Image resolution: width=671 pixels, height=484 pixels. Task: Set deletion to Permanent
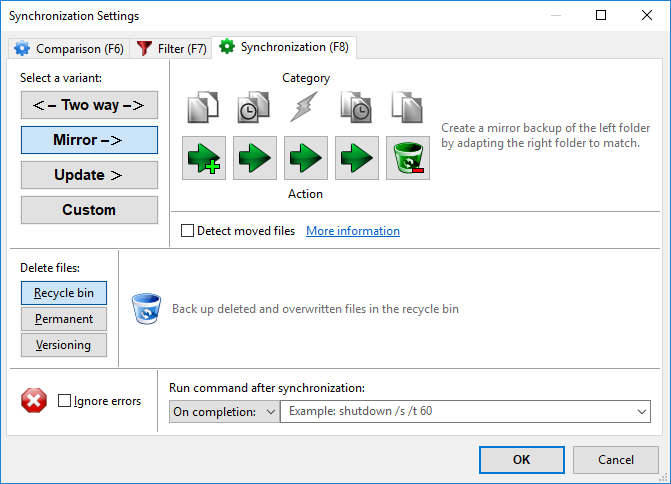pos(64,319)
